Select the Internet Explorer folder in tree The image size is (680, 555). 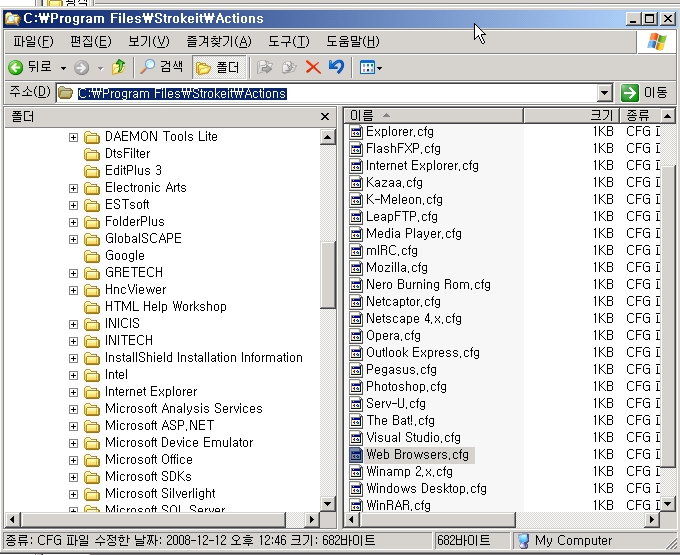[x=150, y=392]
